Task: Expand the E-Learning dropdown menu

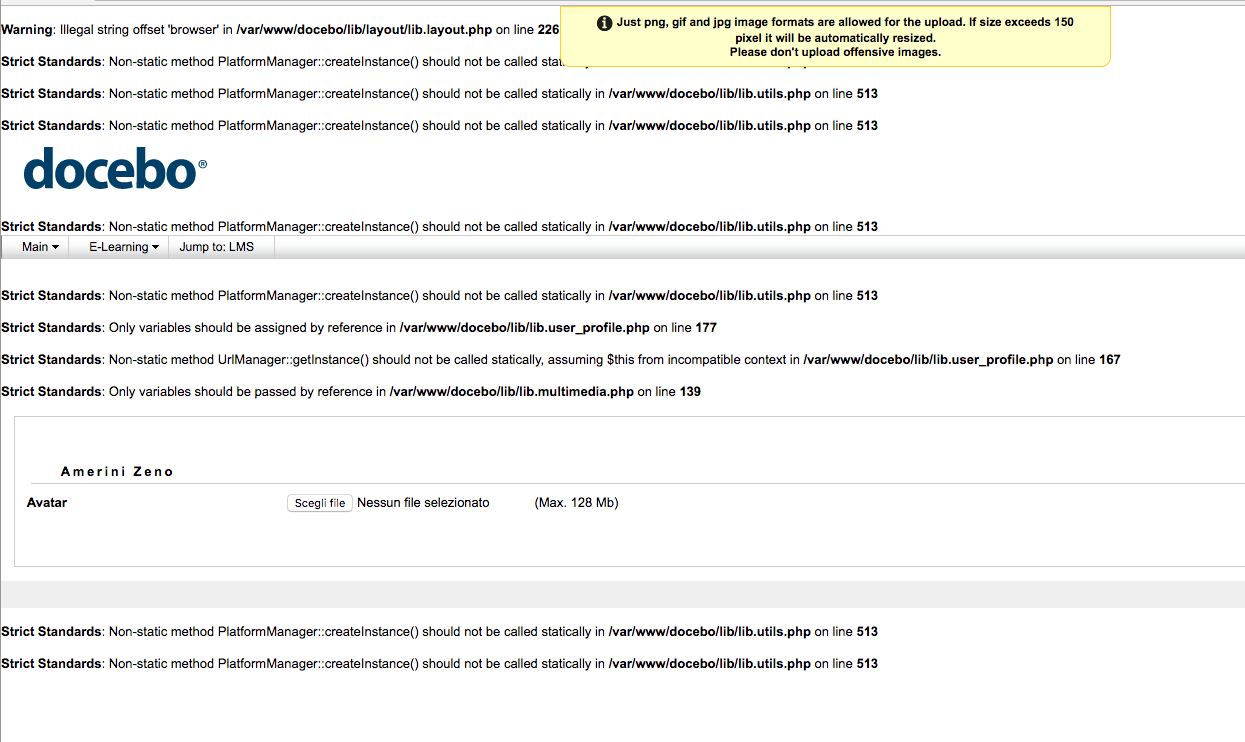Action: point(124,247)
